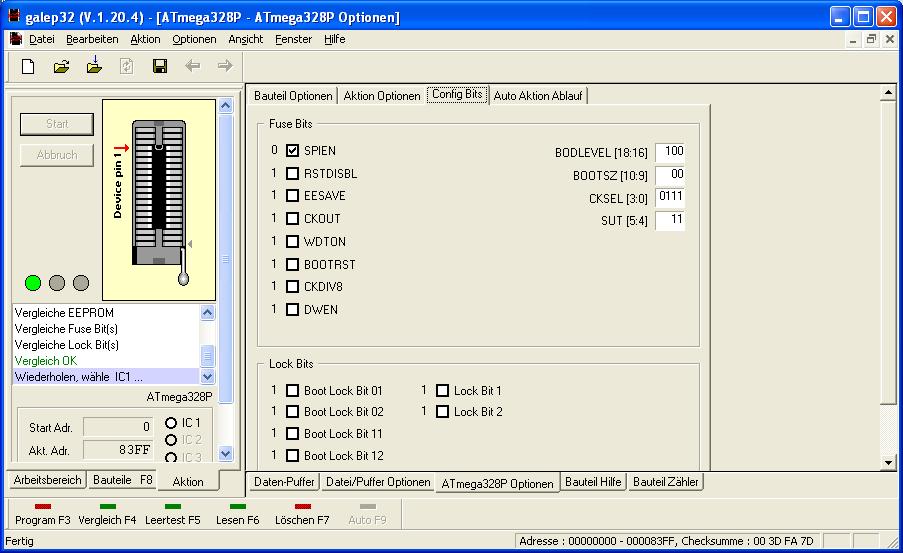
Task: Click the galep32 icon in the menu bar
Action: pos(16,39)
